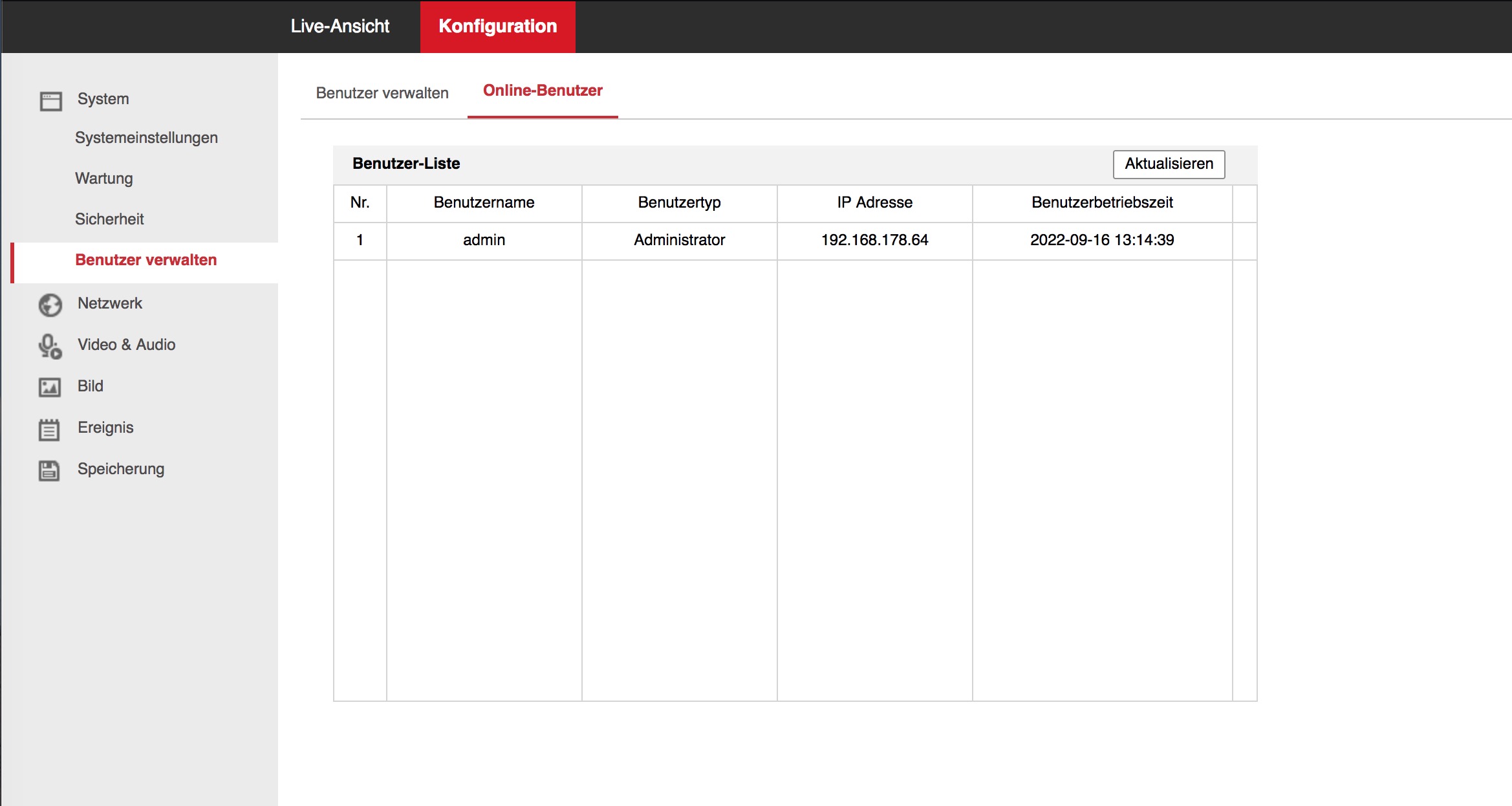Select Benutzer verwalten sidebar entry
1512x806 pixels.
[x=146, y=260]
